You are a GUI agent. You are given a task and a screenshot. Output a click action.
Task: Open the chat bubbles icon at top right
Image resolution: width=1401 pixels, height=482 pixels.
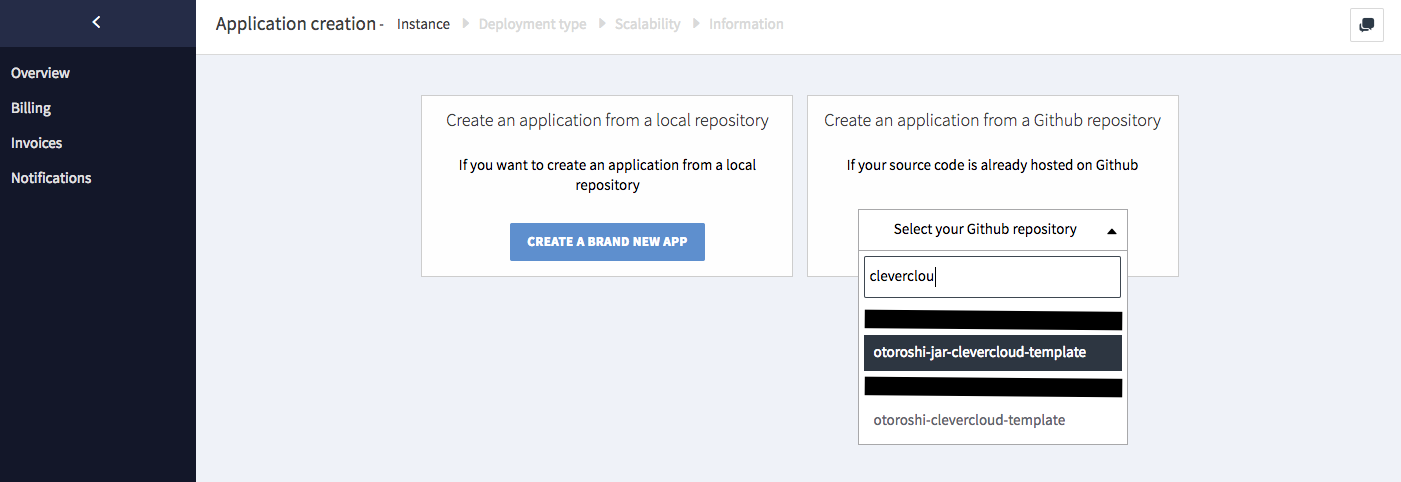pyautogui.click(x=1366, y=25)
